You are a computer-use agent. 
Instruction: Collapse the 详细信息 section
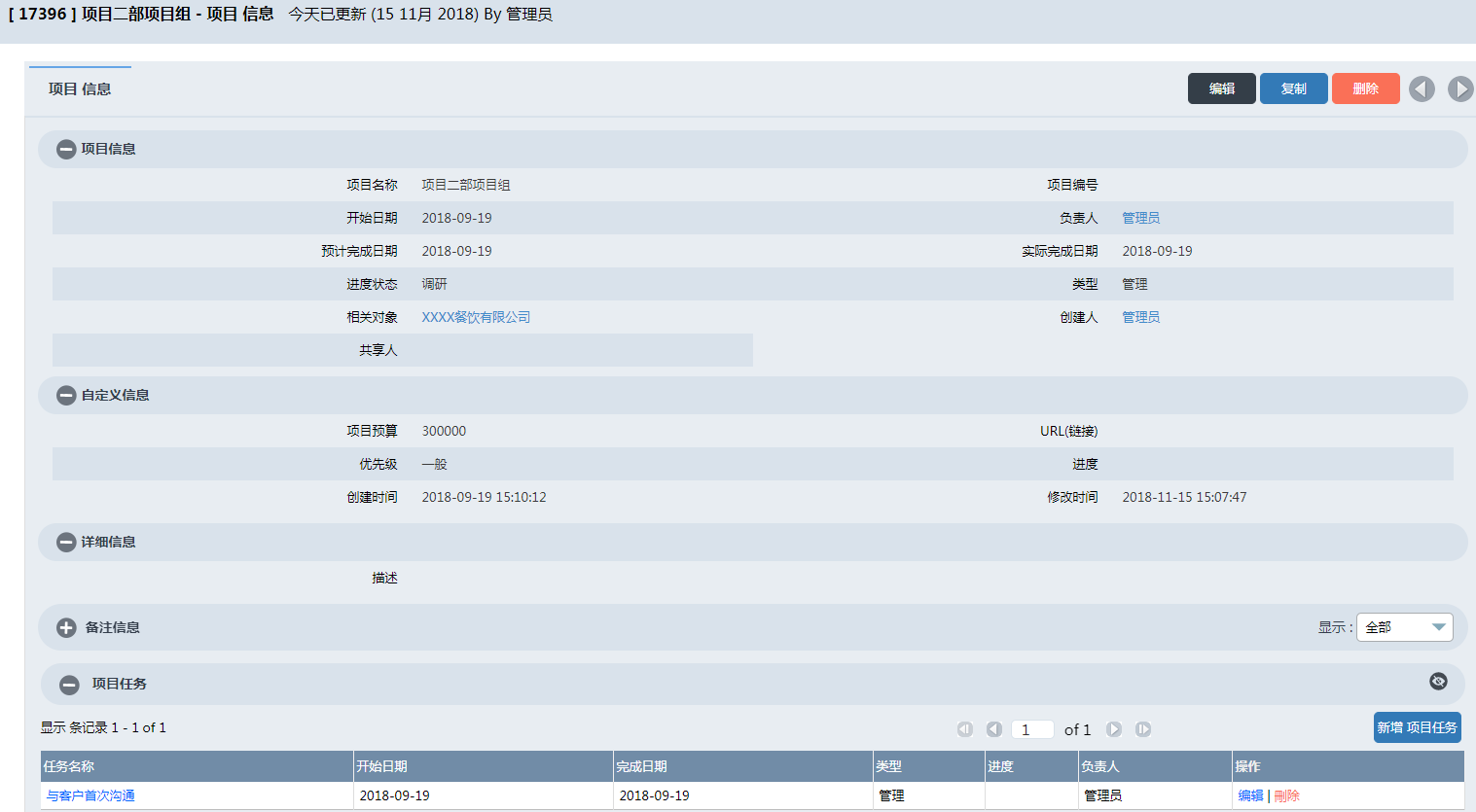coord(66,543)
